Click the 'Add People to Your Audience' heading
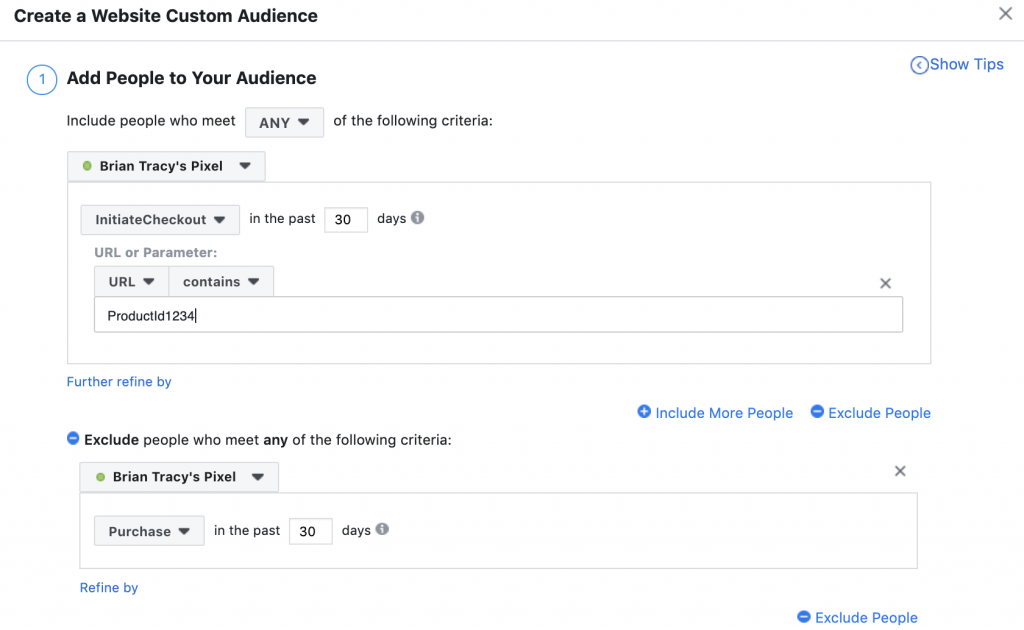This screenshot has width=1024, height=630. [191, 78]
